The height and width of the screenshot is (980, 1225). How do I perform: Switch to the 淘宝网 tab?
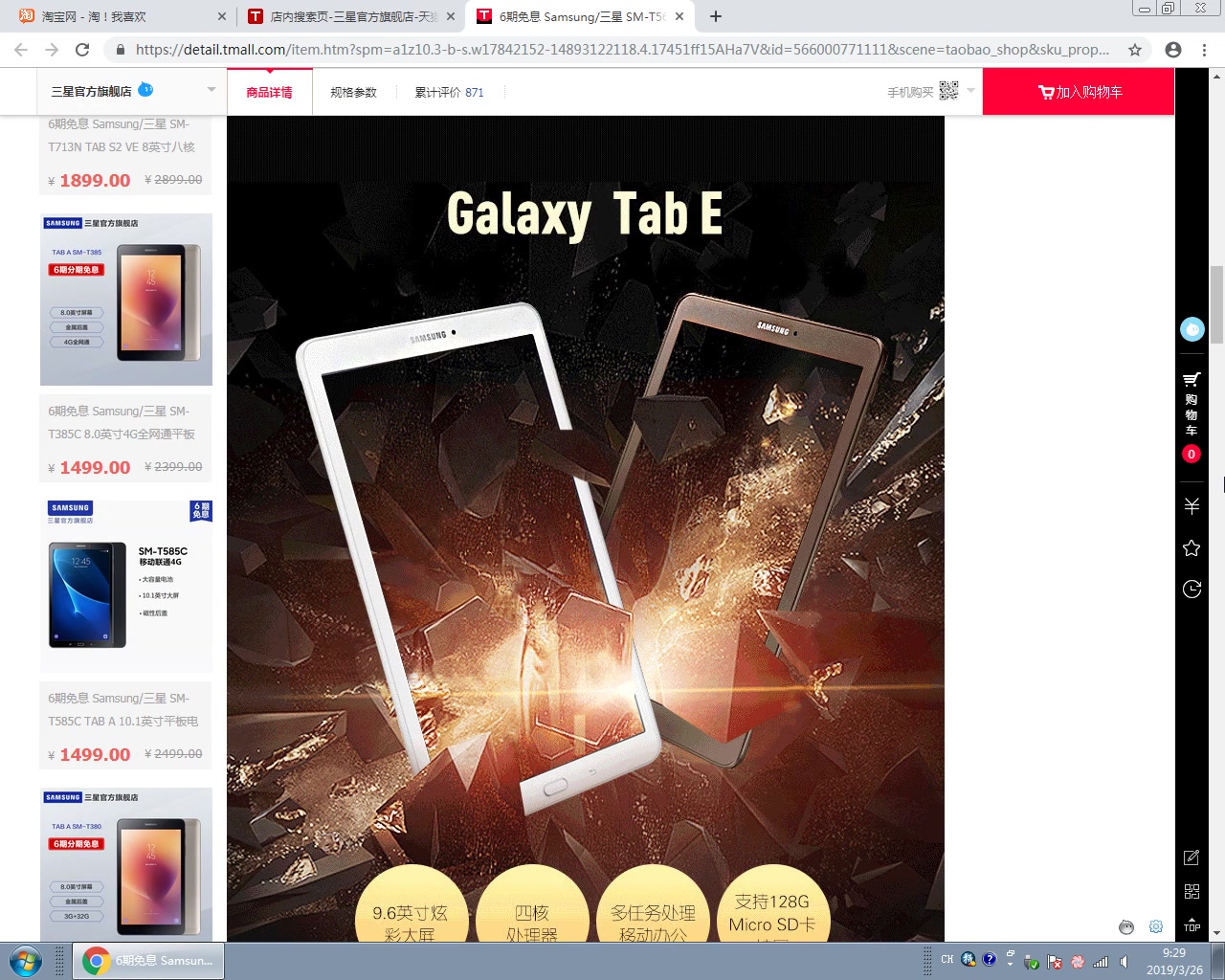click(120, 16)
